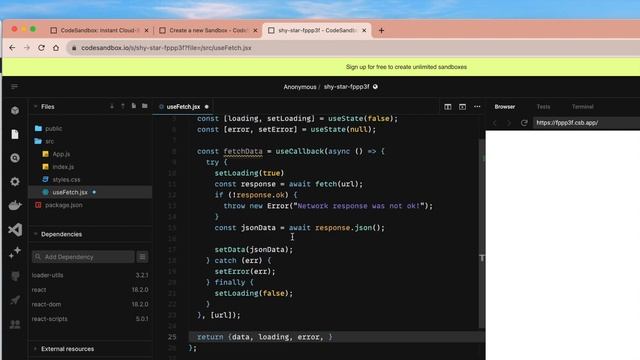Click Sign up for free banner link
The height and width of the screenshot is (360, 640).
point(406,67)
